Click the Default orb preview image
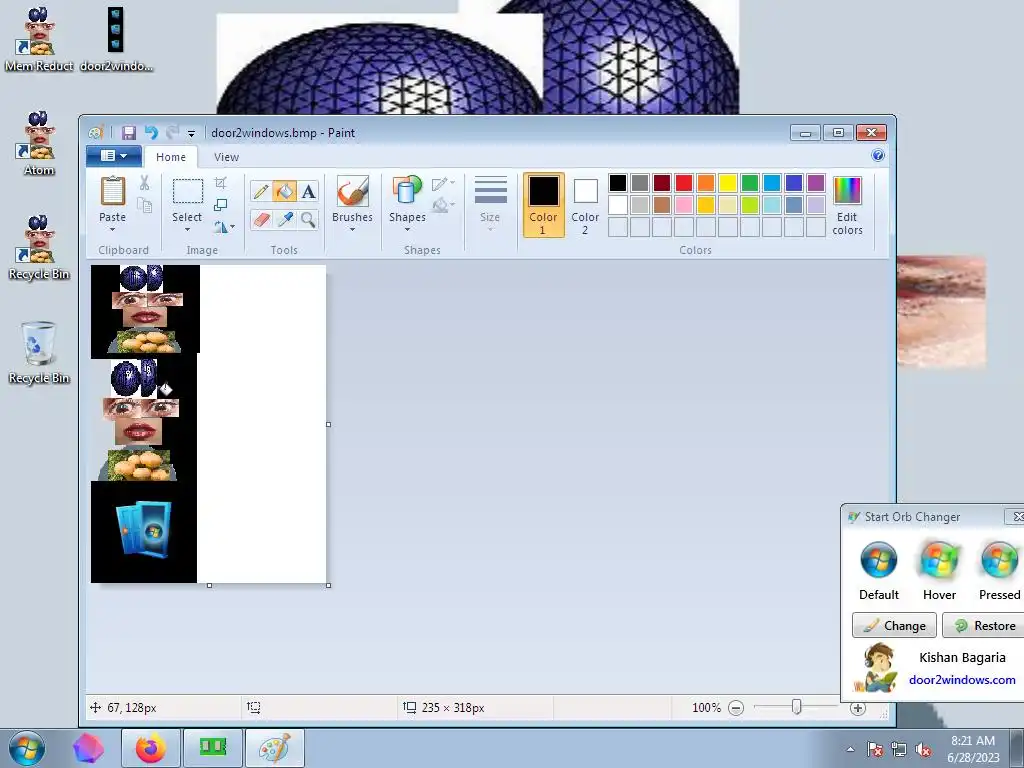This screenshot has height=768, width=1024. tap(879, 560)
